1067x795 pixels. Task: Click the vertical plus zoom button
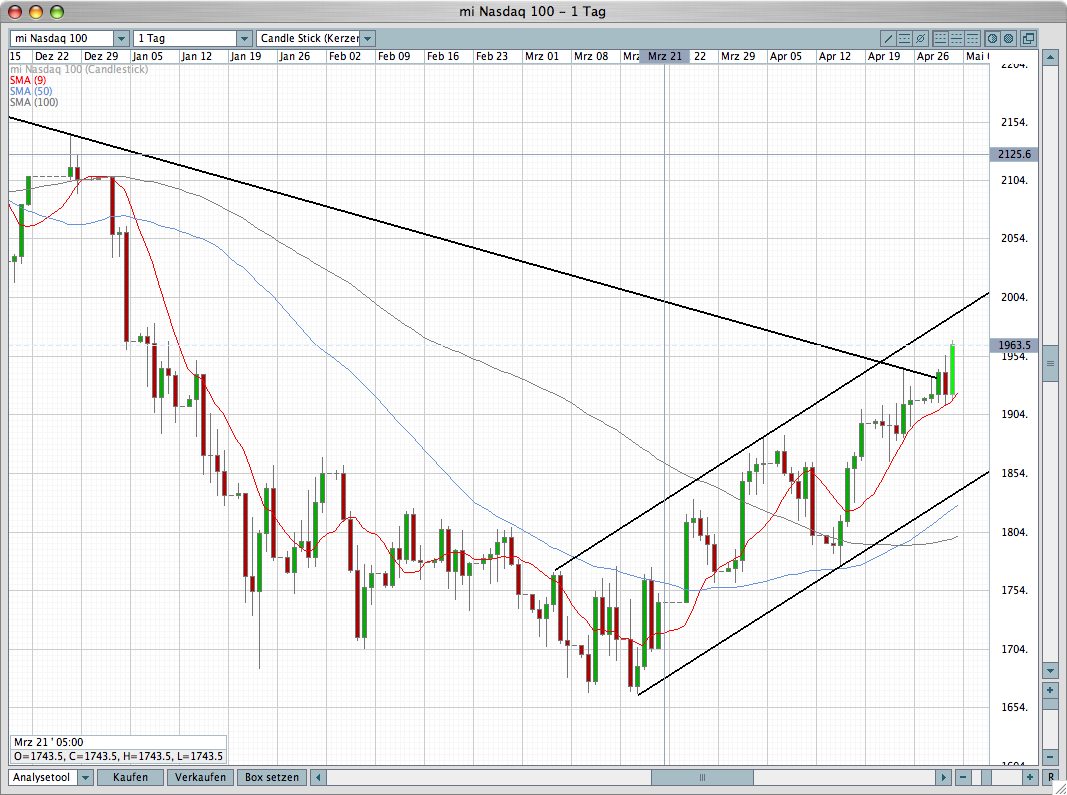coord(1051,690)
